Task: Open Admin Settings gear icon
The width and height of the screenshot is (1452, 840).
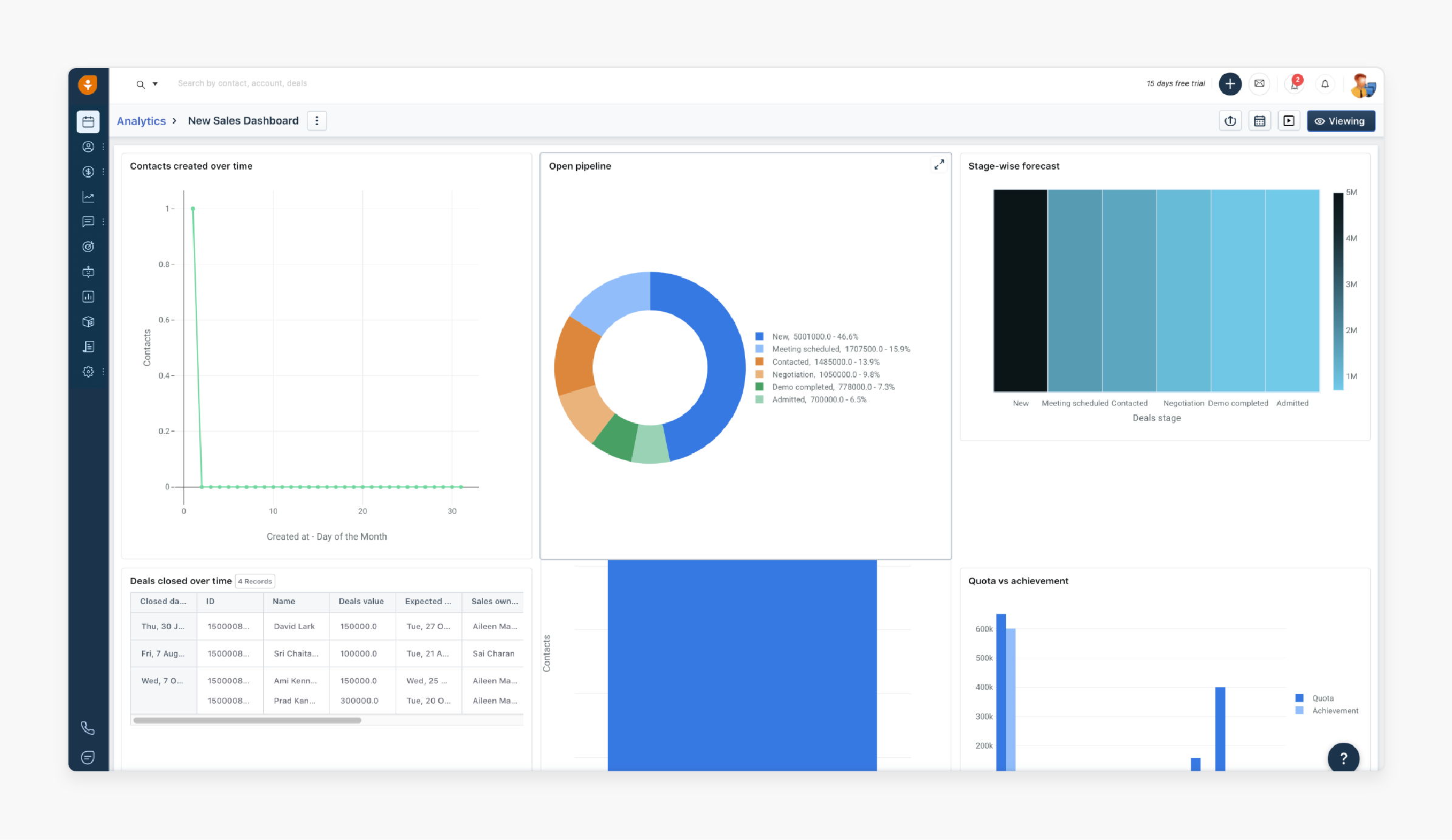Action: pyautogui.click(x=88, y=371)
